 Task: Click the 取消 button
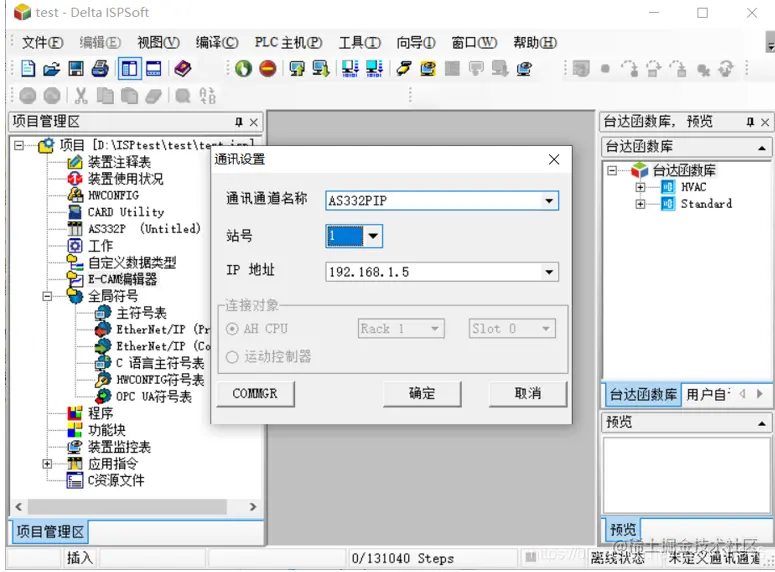(527, 394)
